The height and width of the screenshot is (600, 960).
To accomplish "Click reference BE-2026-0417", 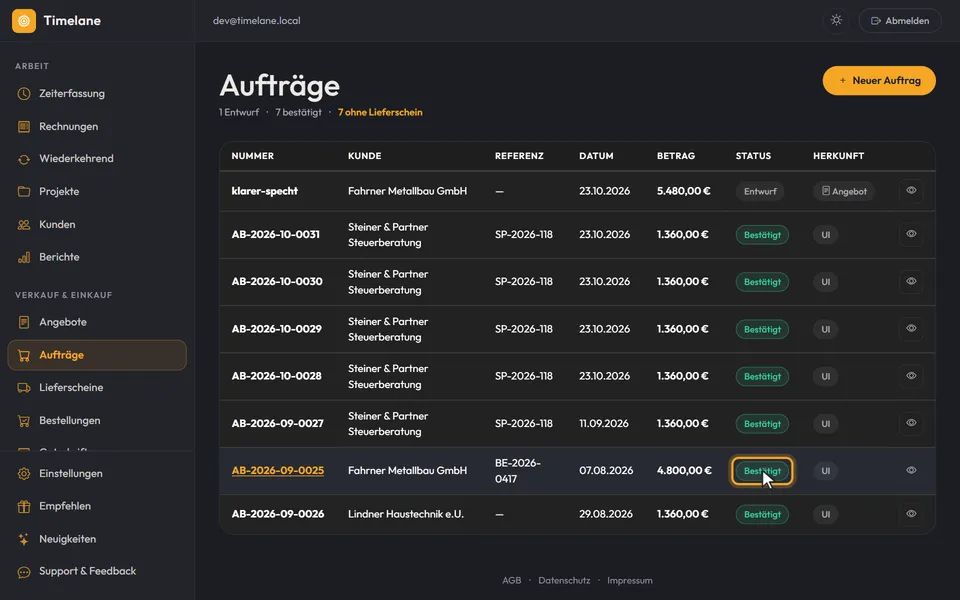I will 517,471.
